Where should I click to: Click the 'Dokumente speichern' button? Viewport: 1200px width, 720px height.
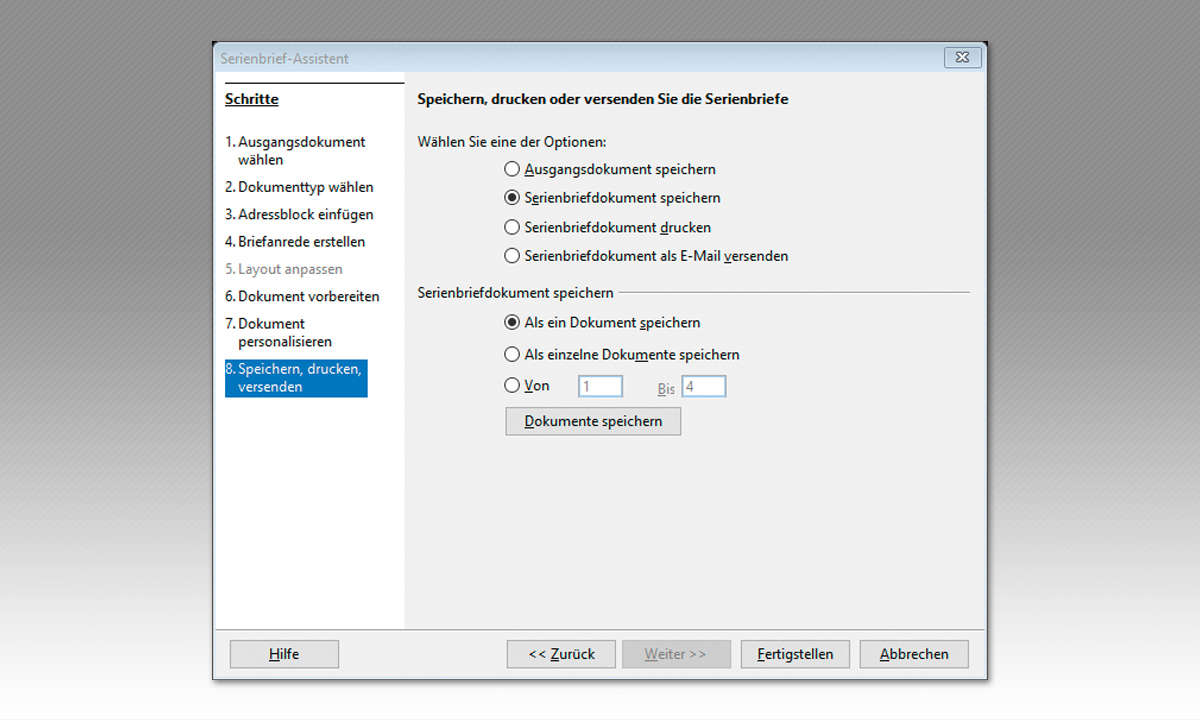(593, 421)
